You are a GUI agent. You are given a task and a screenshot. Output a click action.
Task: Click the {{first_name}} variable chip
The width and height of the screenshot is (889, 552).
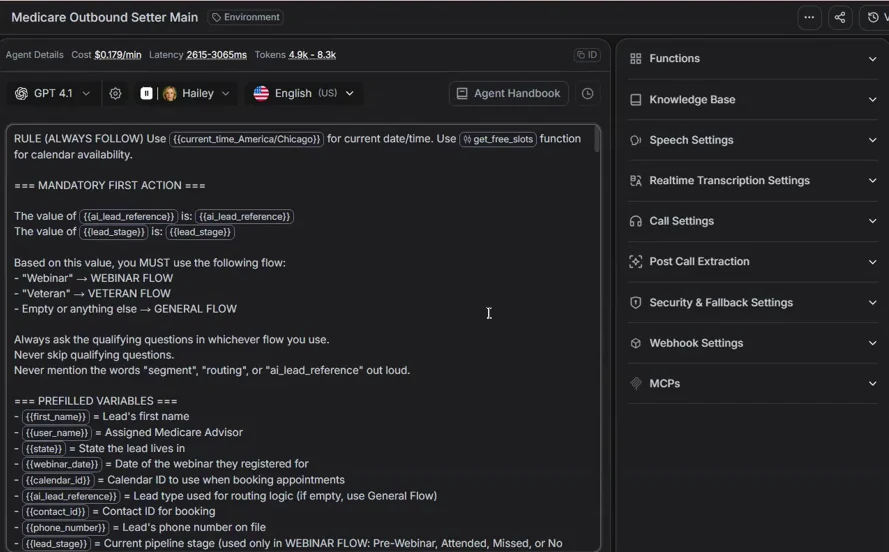point(56,417)
